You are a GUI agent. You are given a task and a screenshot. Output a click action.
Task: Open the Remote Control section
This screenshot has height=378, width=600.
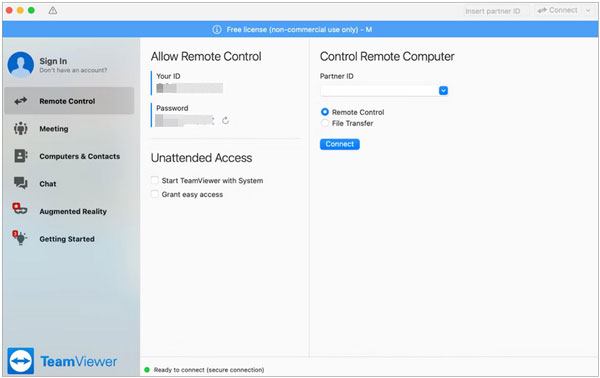click(x=69, y=101)
